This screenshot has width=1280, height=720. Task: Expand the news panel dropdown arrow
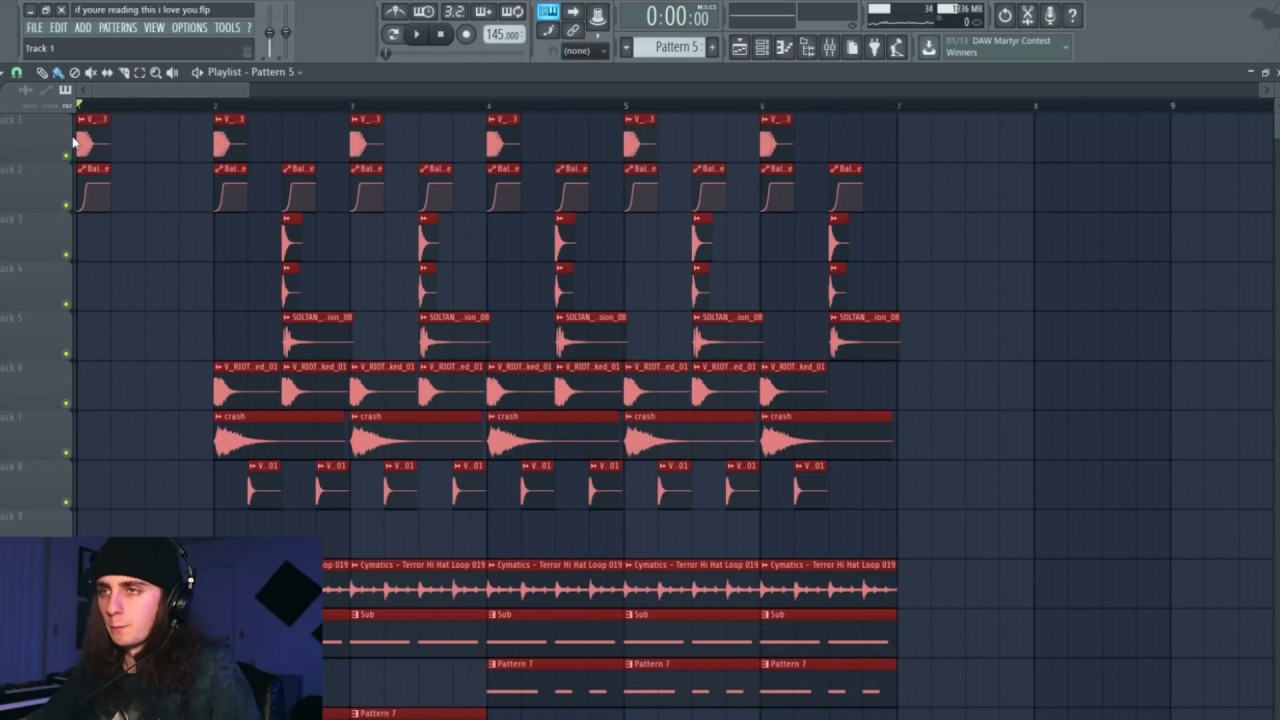pos(1066,46)
